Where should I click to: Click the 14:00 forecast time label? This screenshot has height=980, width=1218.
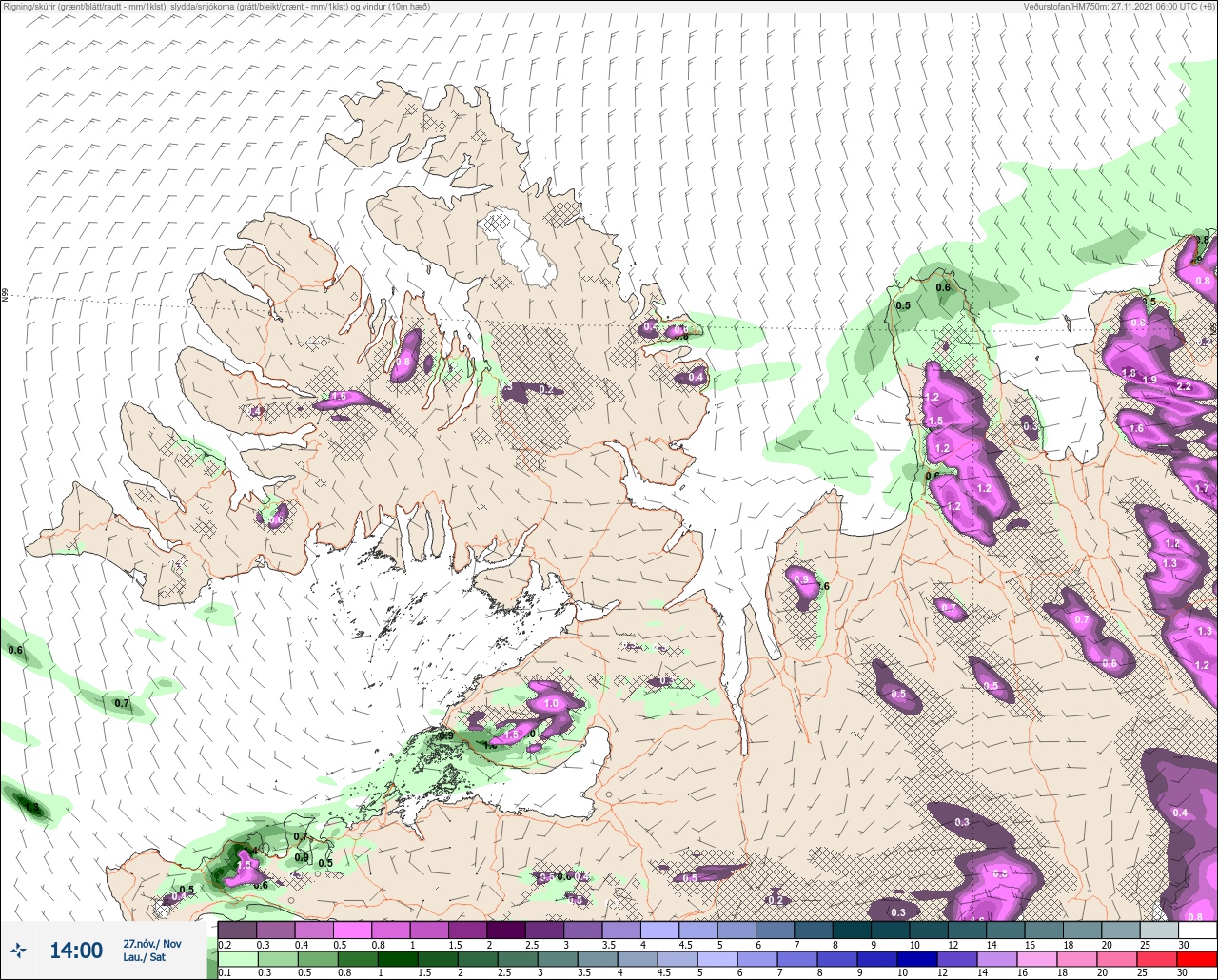[x=76, y=951]
